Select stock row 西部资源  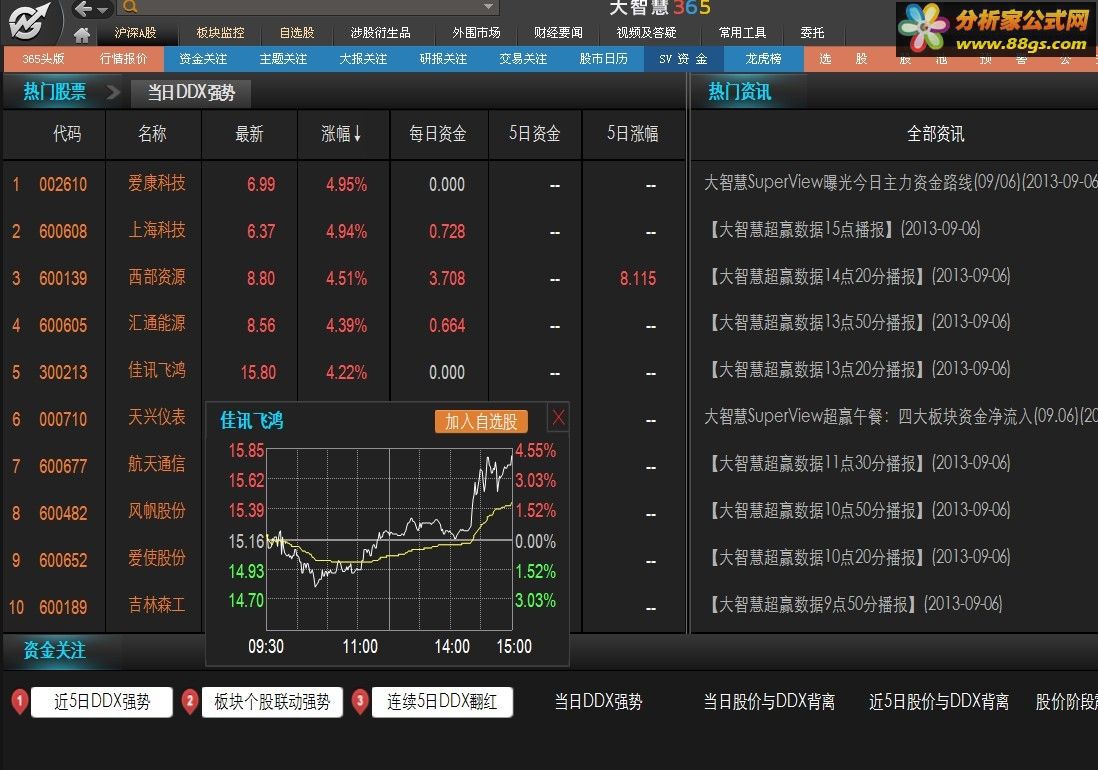pyautogui.click(x=343, y=278)
